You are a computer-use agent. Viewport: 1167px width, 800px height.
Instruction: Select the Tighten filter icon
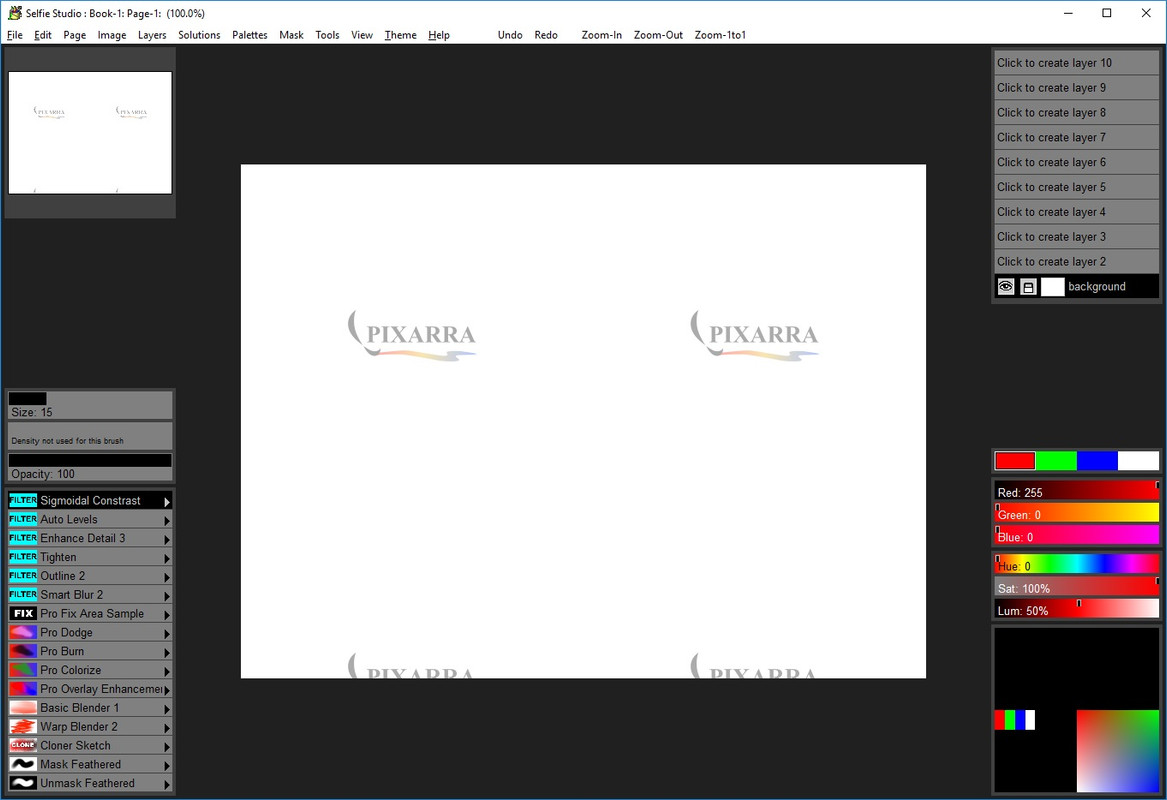click(x=23, y=557)
